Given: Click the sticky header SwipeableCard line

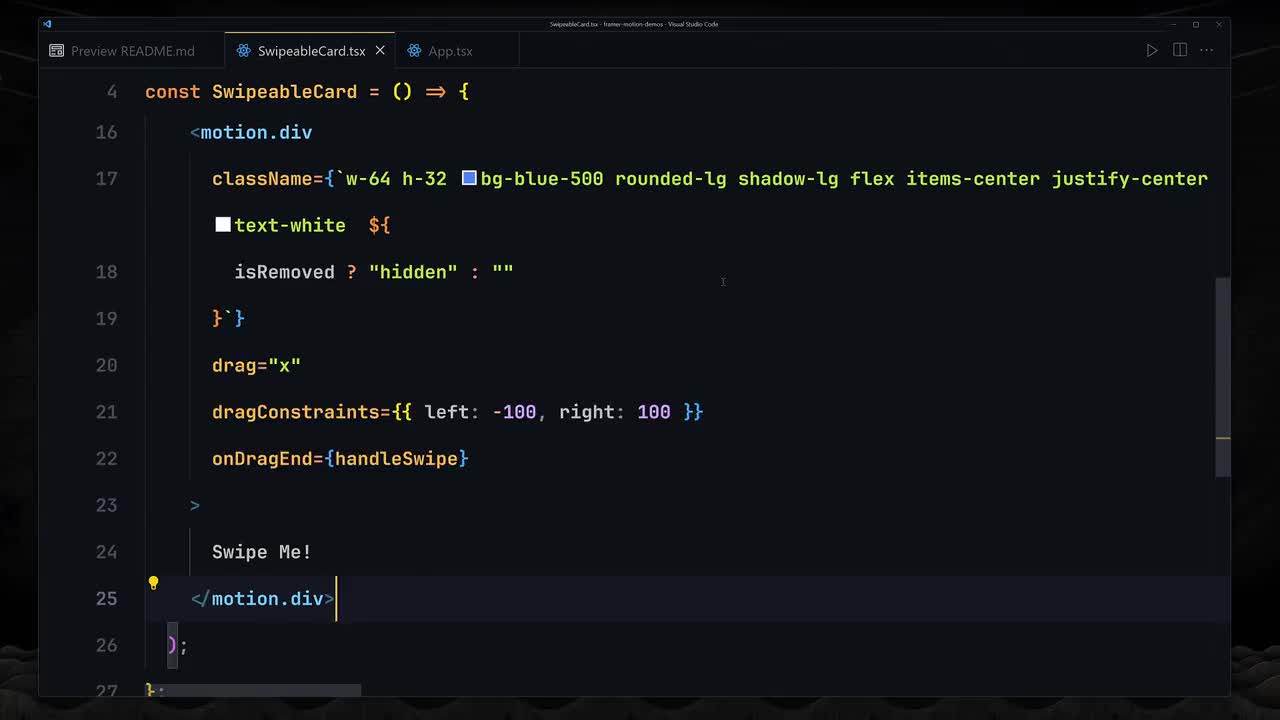Looking at the screenshot, I should click(307, 92).
